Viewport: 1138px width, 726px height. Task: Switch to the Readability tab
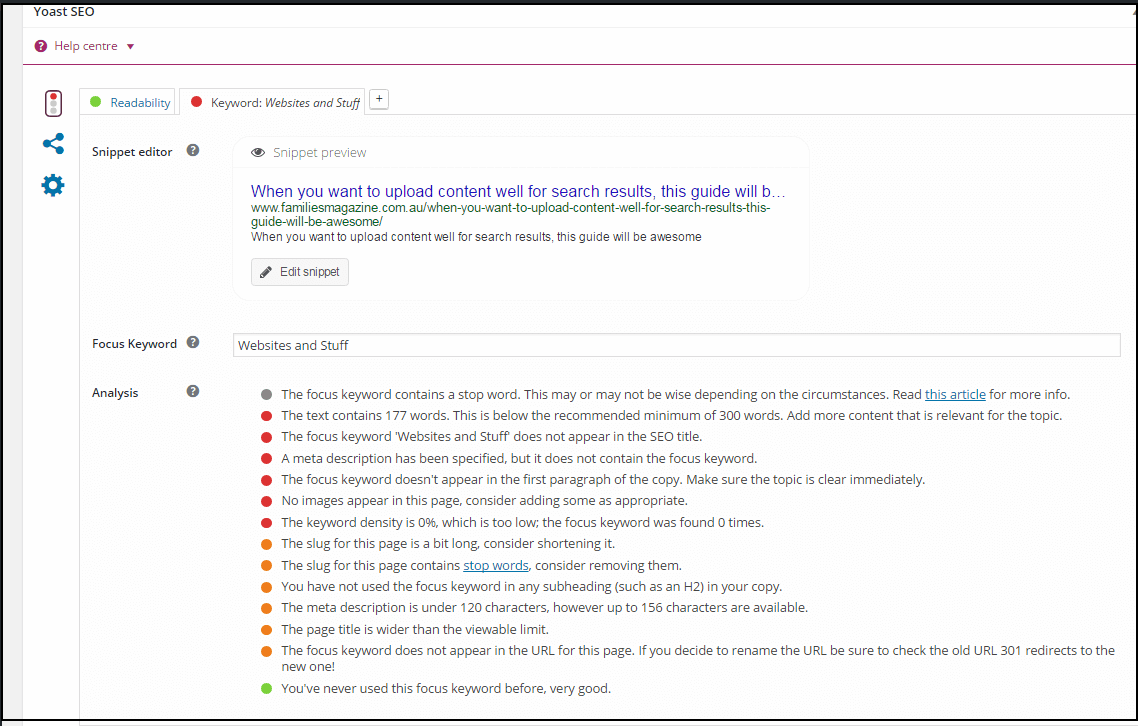point(127,102)
